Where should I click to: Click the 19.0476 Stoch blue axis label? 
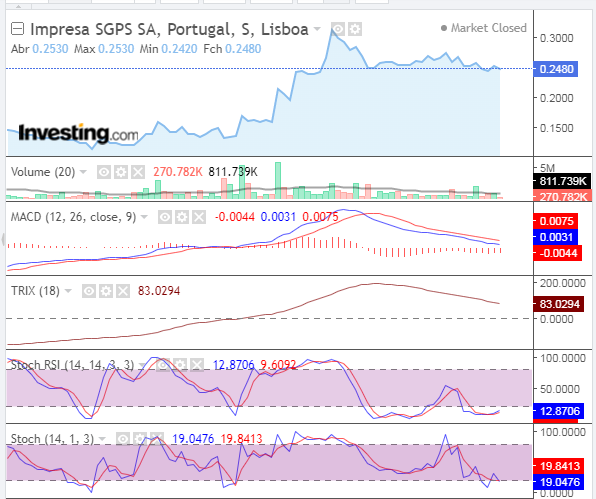[x=558, y=482]
